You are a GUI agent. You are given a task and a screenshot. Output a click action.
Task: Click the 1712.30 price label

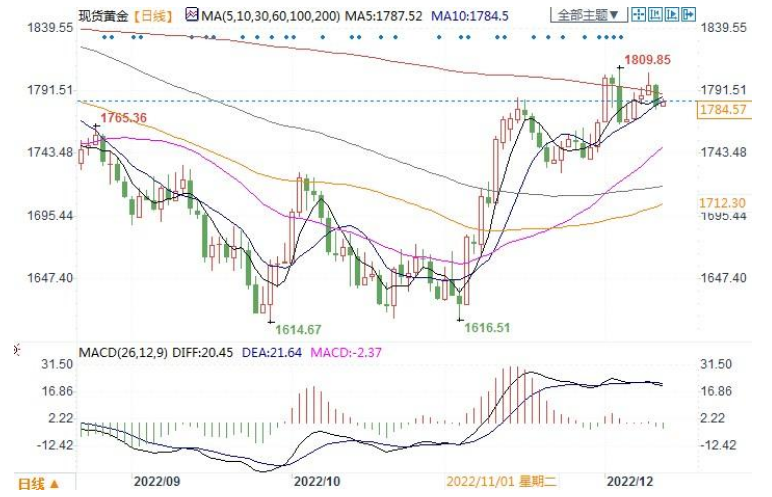click(722, 203)
